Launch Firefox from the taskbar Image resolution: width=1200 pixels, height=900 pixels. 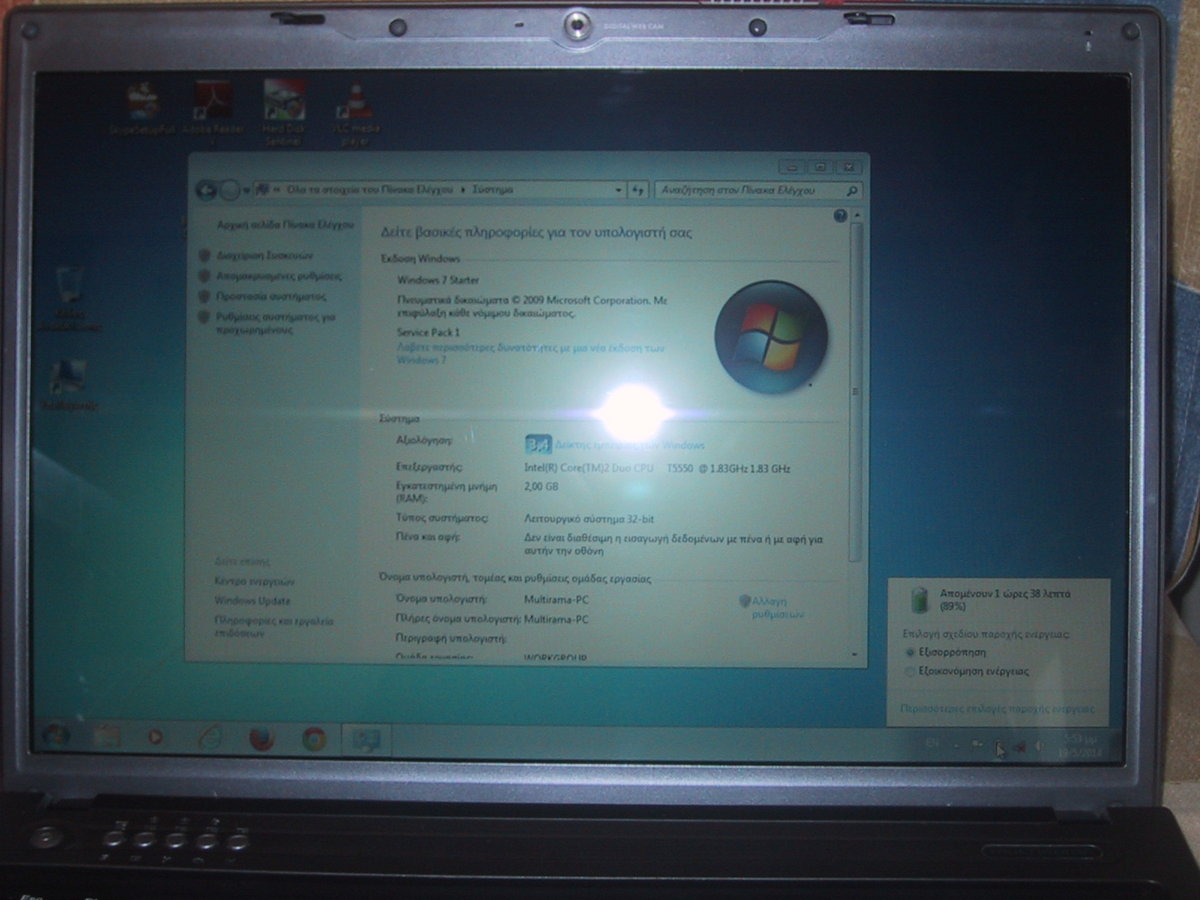coord(261,739)
